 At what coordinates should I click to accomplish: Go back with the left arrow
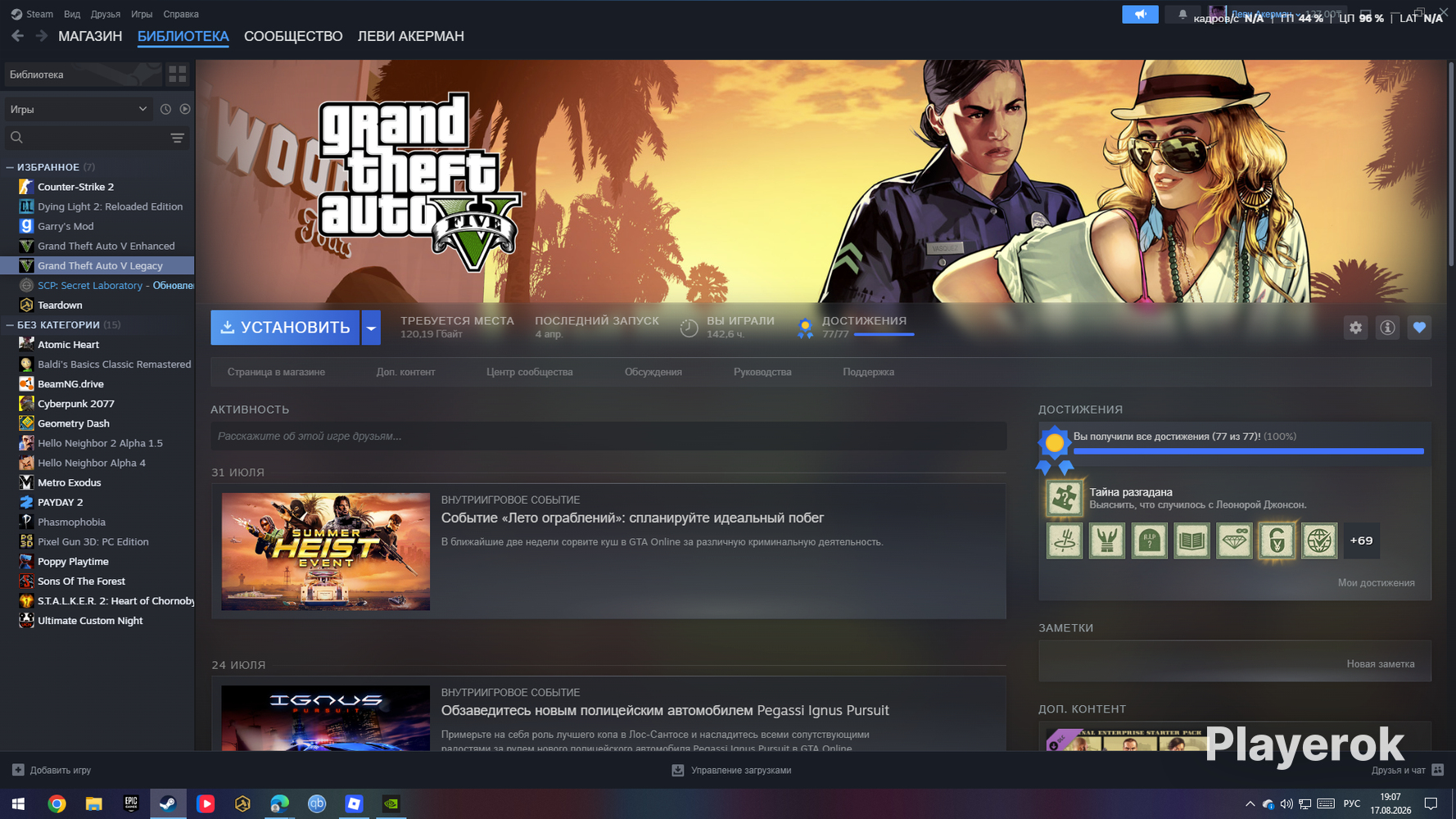tap(17, 36)
